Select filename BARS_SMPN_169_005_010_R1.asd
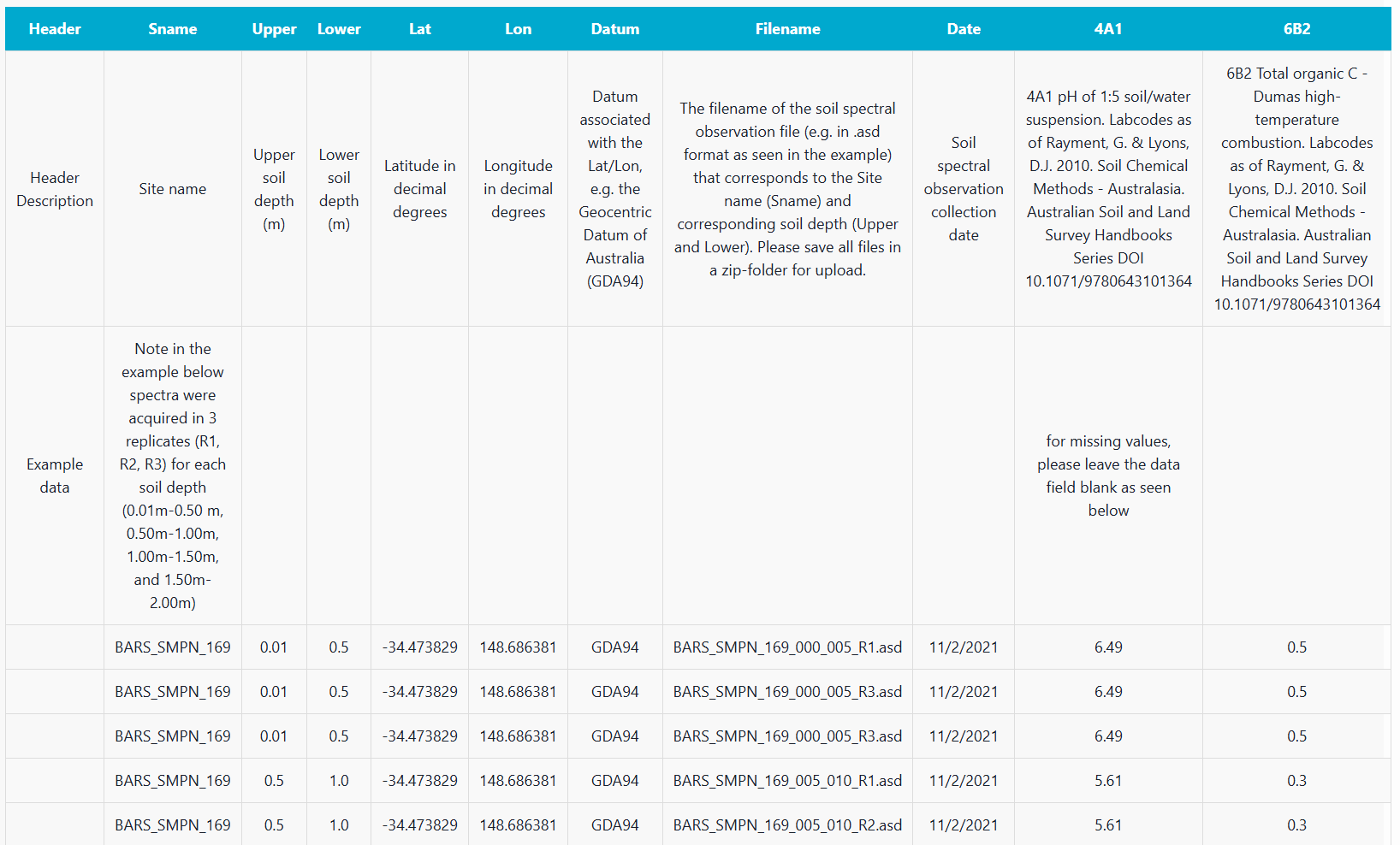 tap(787, 781)
